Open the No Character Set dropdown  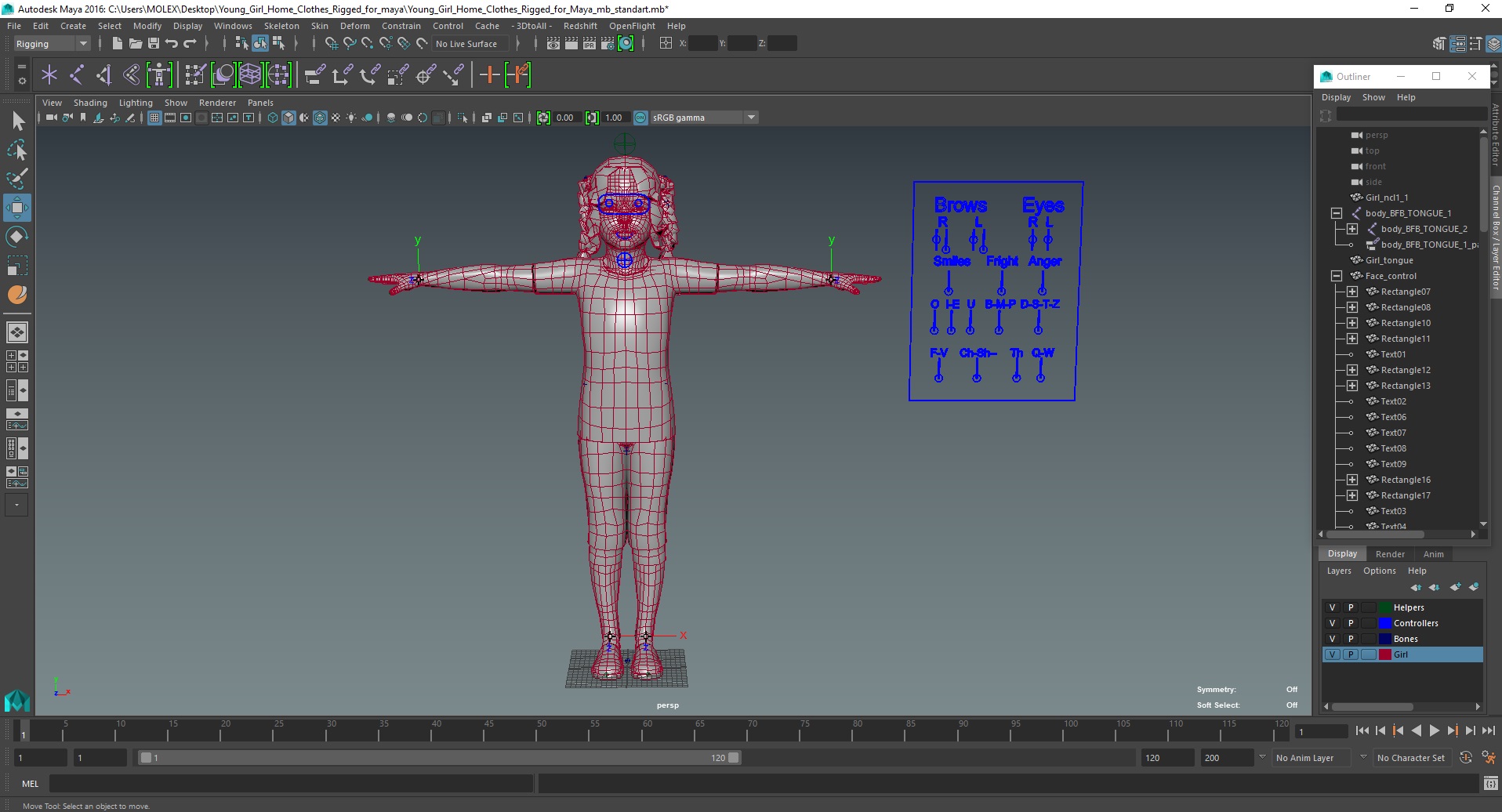pyautogui.click(x=1411, y=758)
